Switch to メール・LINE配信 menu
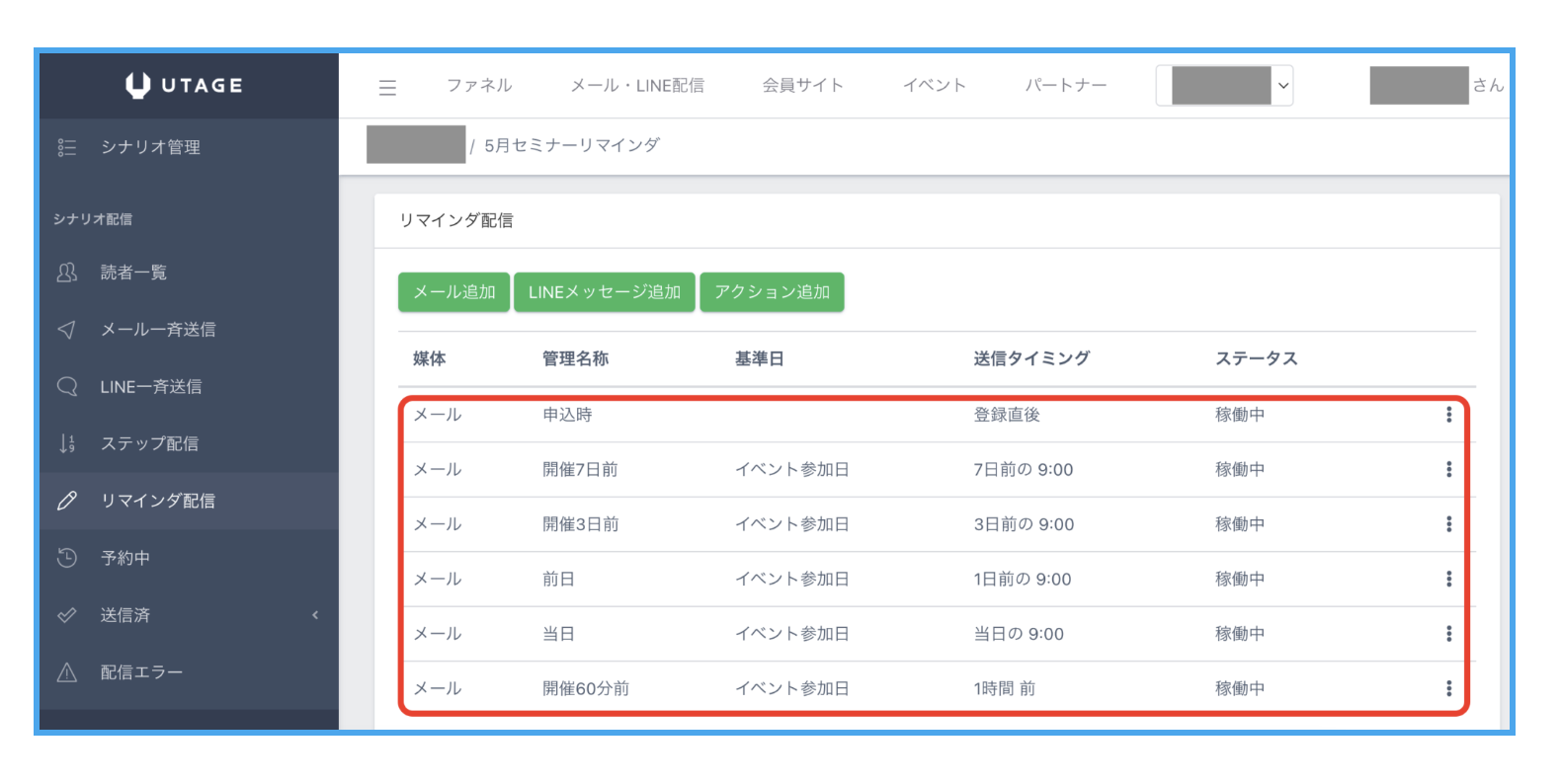 pyautogui.click(x=637, y=86)
